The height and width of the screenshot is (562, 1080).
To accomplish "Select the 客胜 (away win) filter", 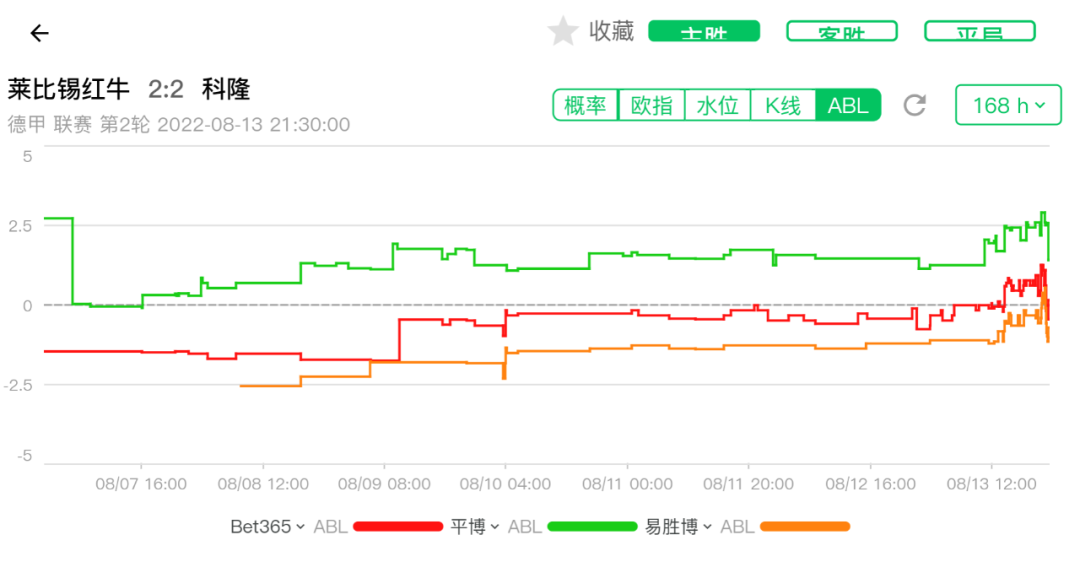I will click(x=842, y=32).
